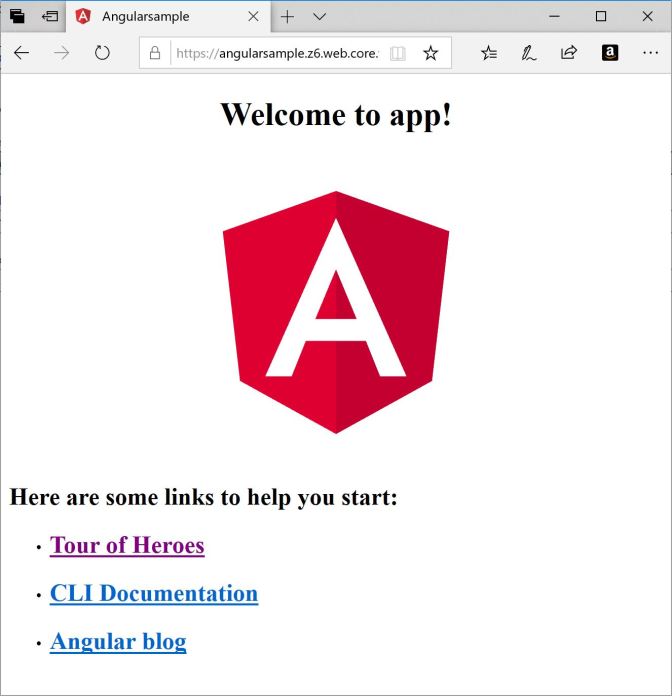Open the Tour of Heroes link
The image size is (672, 696).
[127, 545]
